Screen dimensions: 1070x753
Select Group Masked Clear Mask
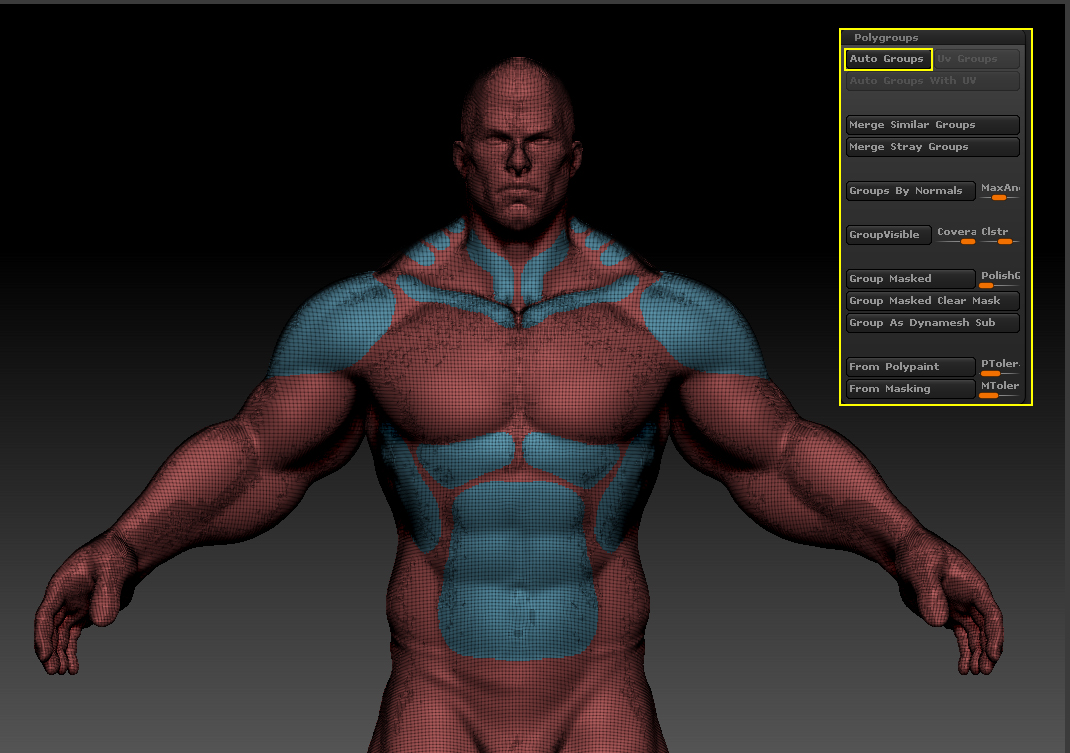(933, 301)
